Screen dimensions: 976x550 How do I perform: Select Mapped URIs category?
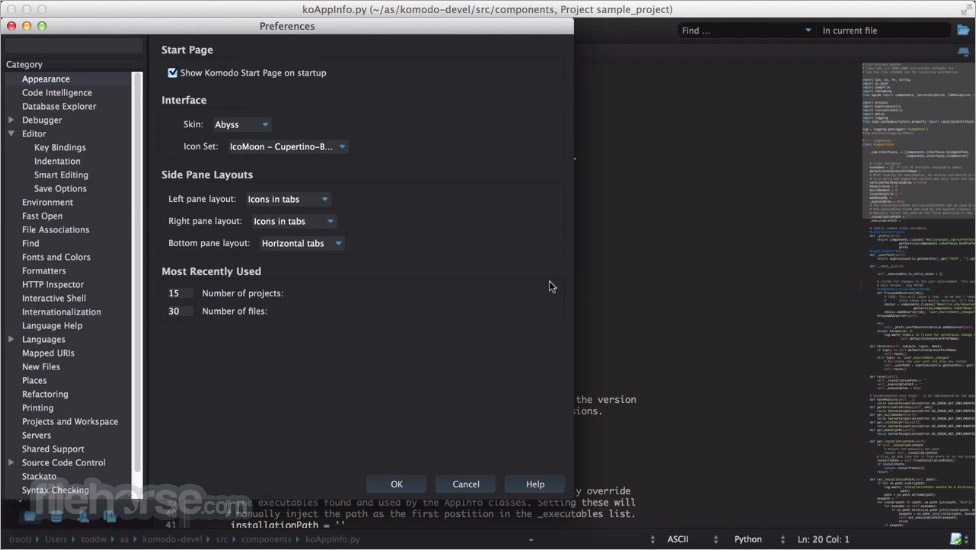point(48,353)
